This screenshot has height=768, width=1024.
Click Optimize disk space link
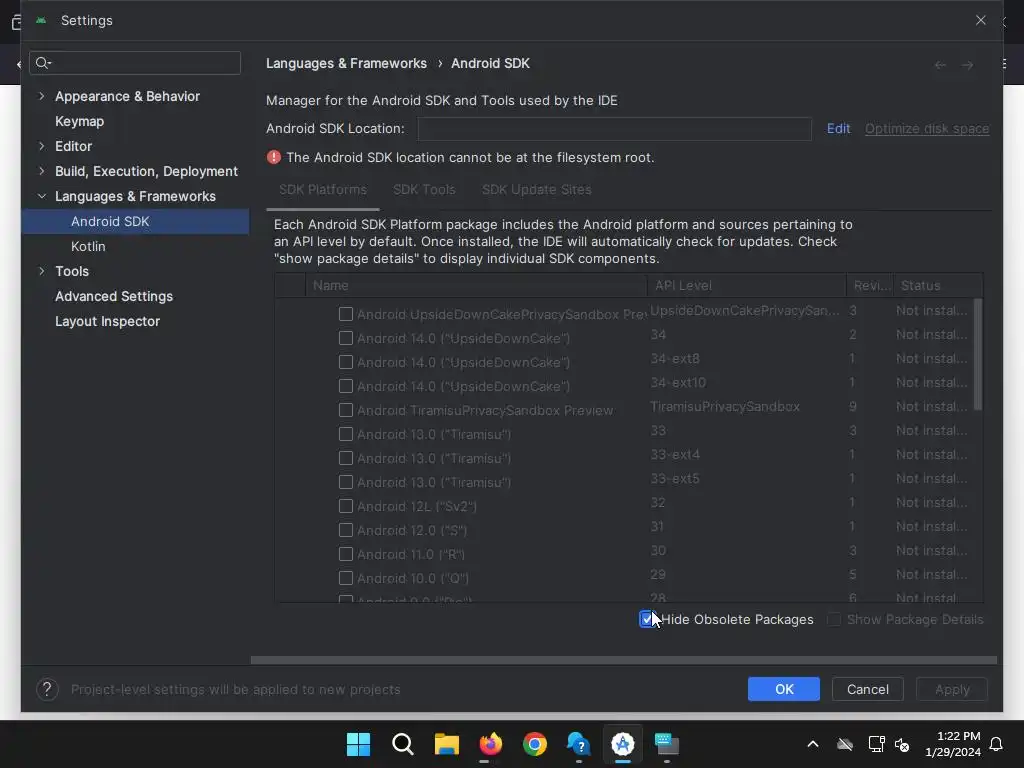pos(927,129)
